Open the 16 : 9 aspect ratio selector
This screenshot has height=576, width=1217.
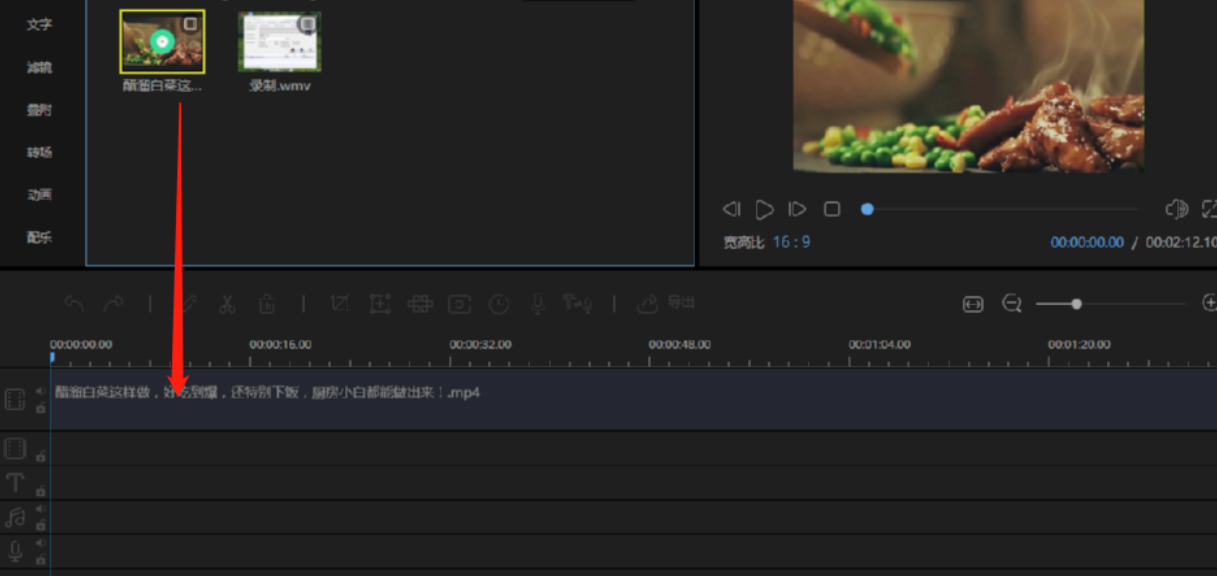tap(791, 242)
